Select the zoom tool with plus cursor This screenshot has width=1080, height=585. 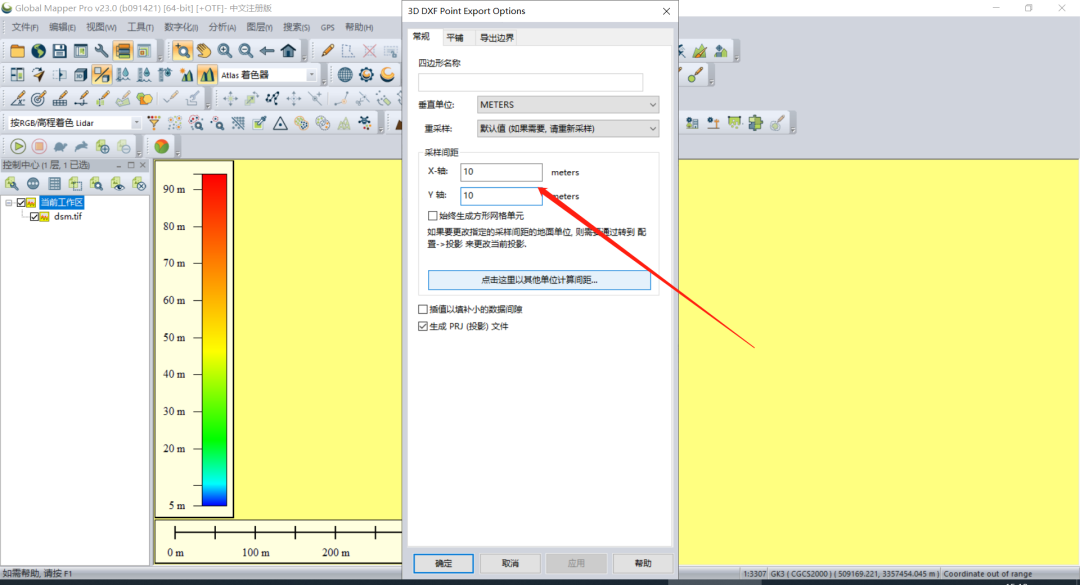point(183,51)
